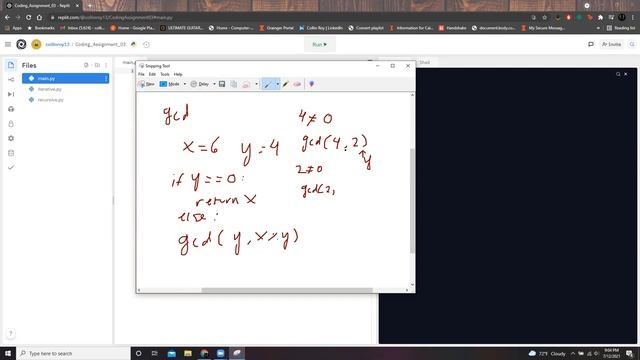Image resolution: width=640 pixels, height=360 pixels.
Task: Click the add folder icon in Files panel
Action: tap(97, 65)
